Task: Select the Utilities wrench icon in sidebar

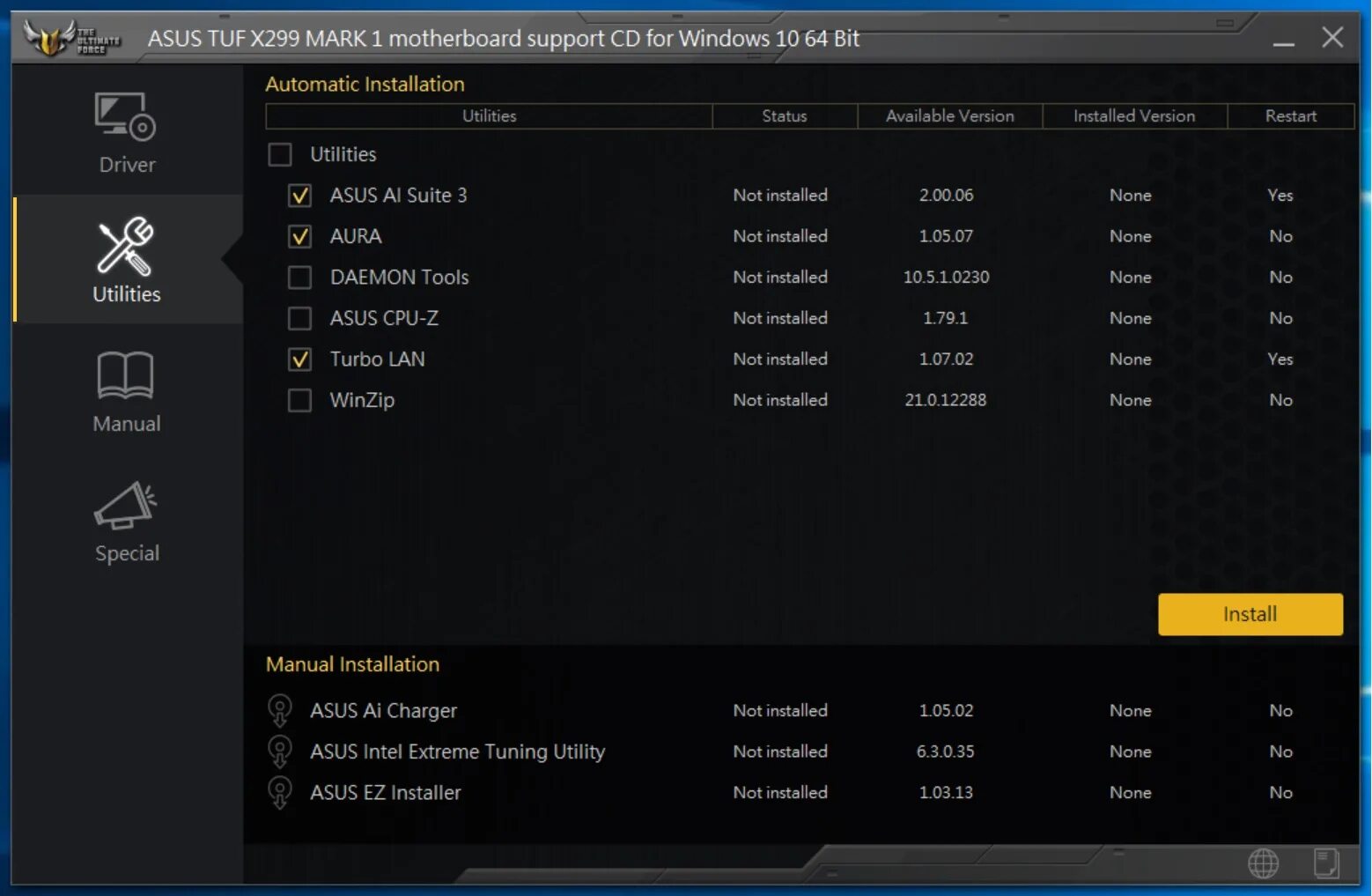Action: pyautogui.click(x=125, y=246)
